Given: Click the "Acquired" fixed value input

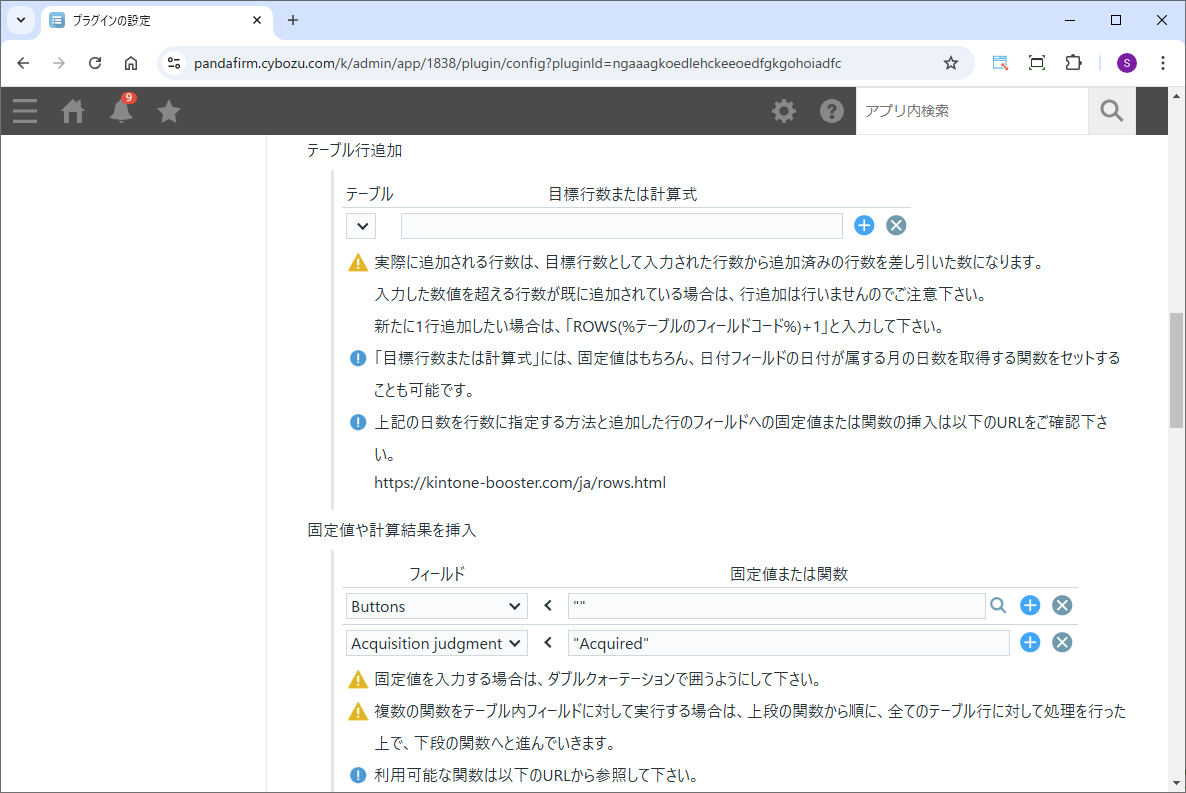Looking at the screenshot, I should point(788,643).
